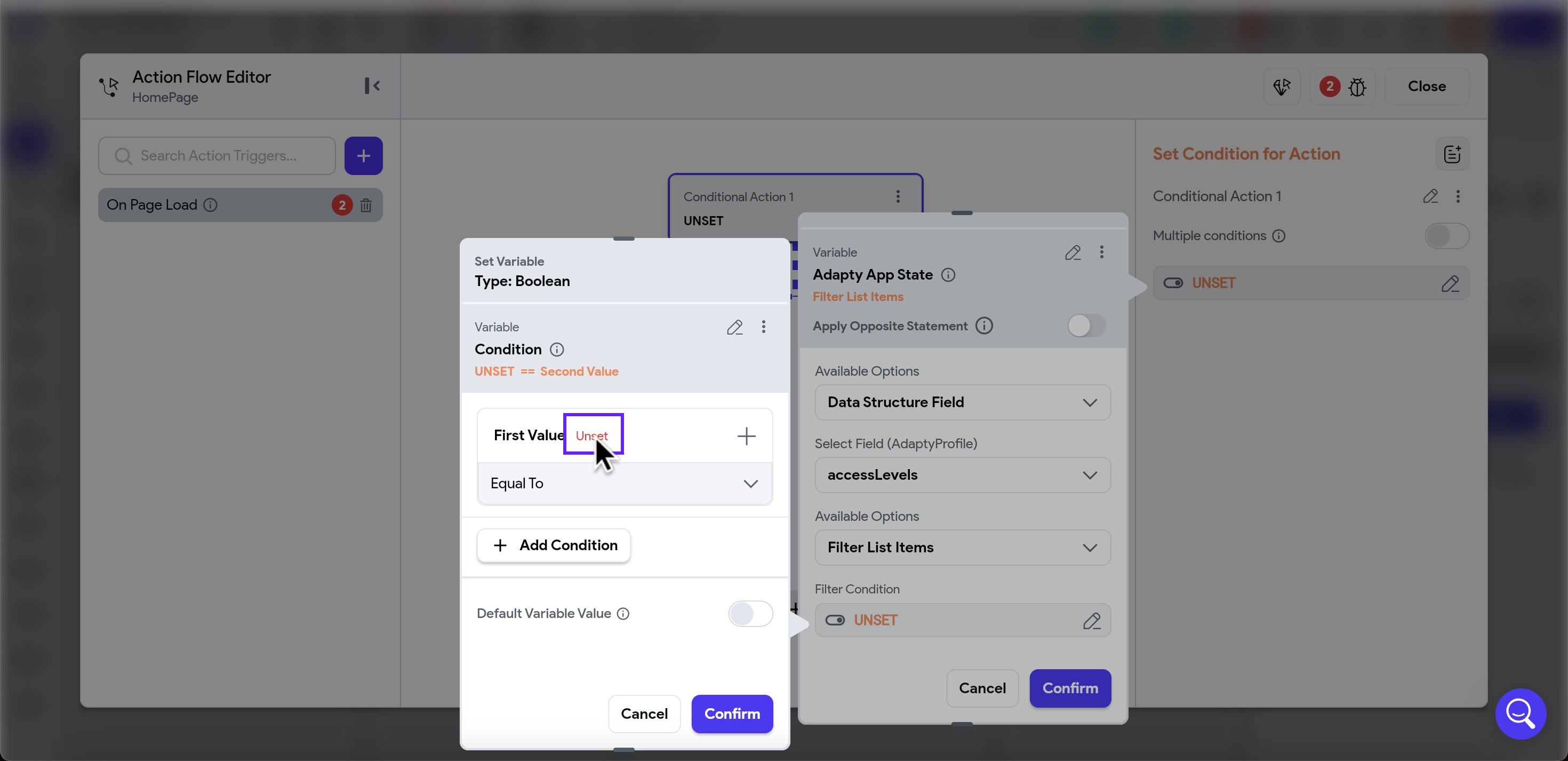Edit the Filter Condition UNSET pencil icon
Viewport: 1568px width, 761px height.
[1091, 620]
